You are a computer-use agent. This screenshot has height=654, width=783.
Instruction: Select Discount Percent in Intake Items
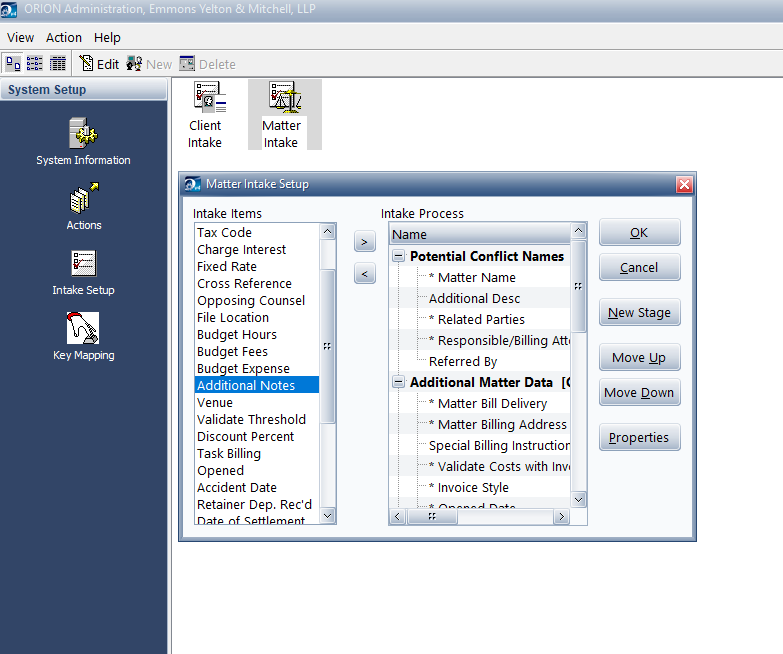click(257, 436)
